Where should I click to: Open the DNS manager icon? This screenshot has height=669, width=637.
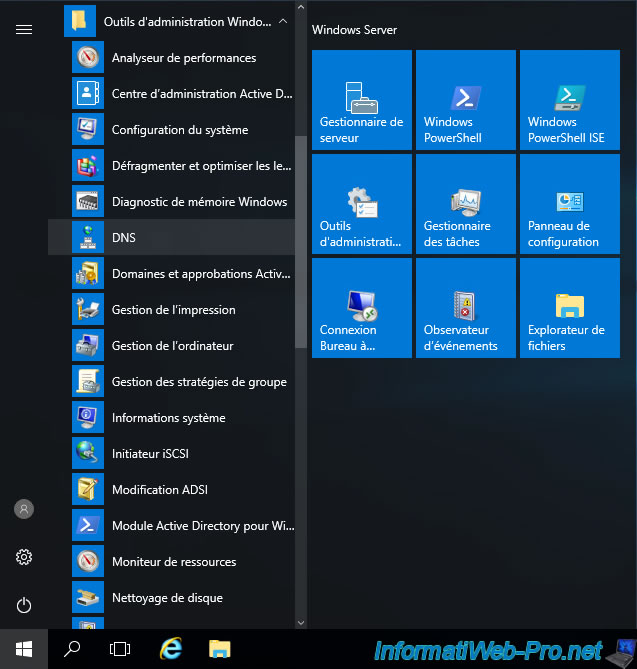pos(88,237)
